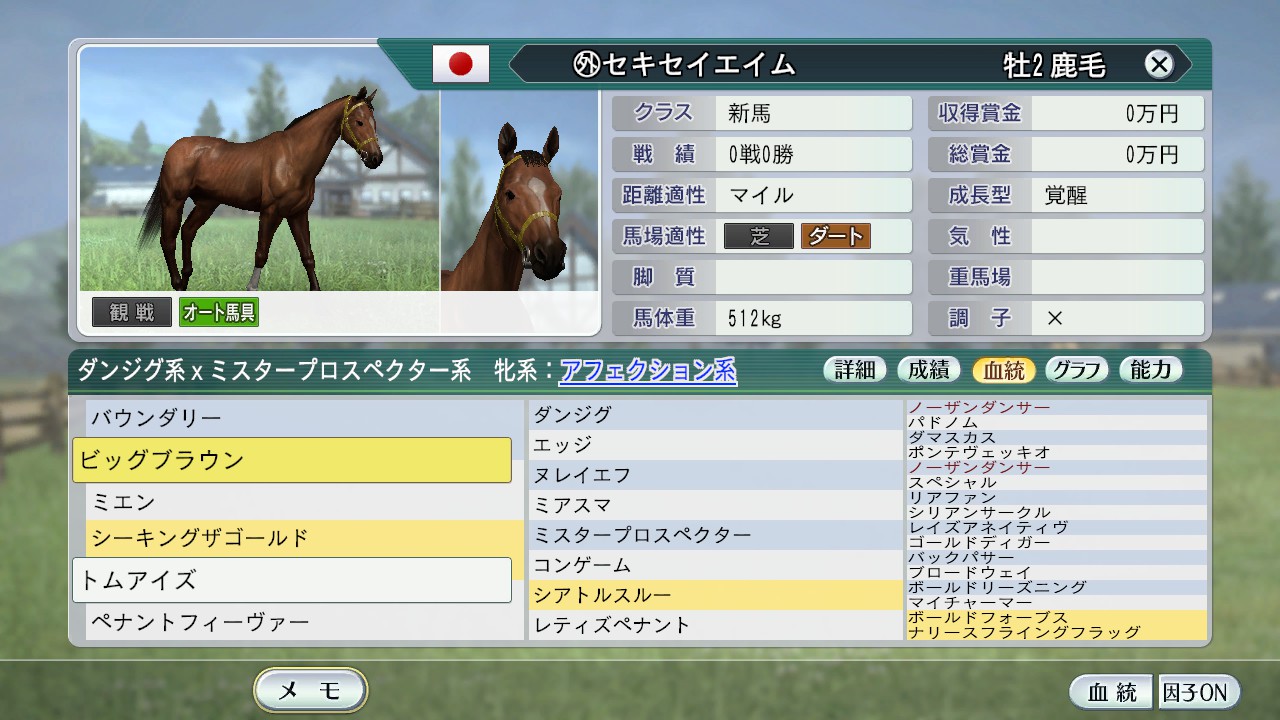Click パドノム in the fourth generation
Image resolution: width=1280 pixels, height=720 pixels.
coord(1057,422)
